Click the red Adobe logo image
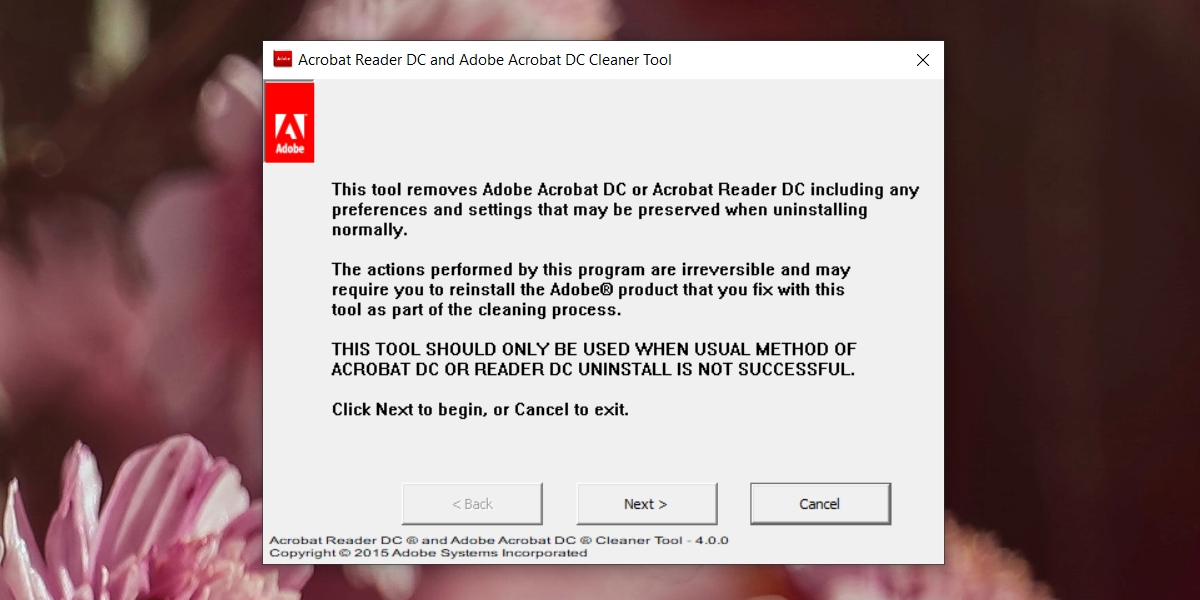The width and height of the screenshot is (1200, 600). click(x=289, y=122)
